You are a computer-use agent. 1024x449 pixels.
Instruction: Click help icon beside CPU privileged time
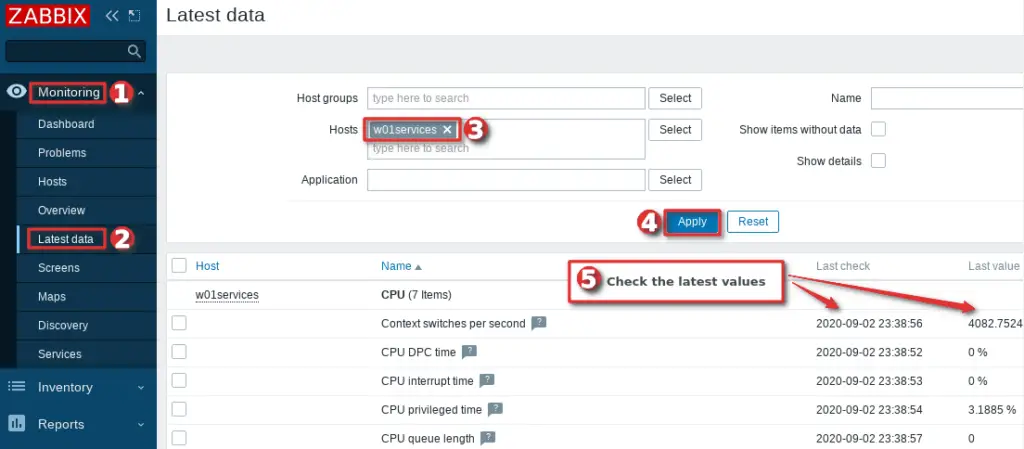pyautogui.click(x=495, y=409)
